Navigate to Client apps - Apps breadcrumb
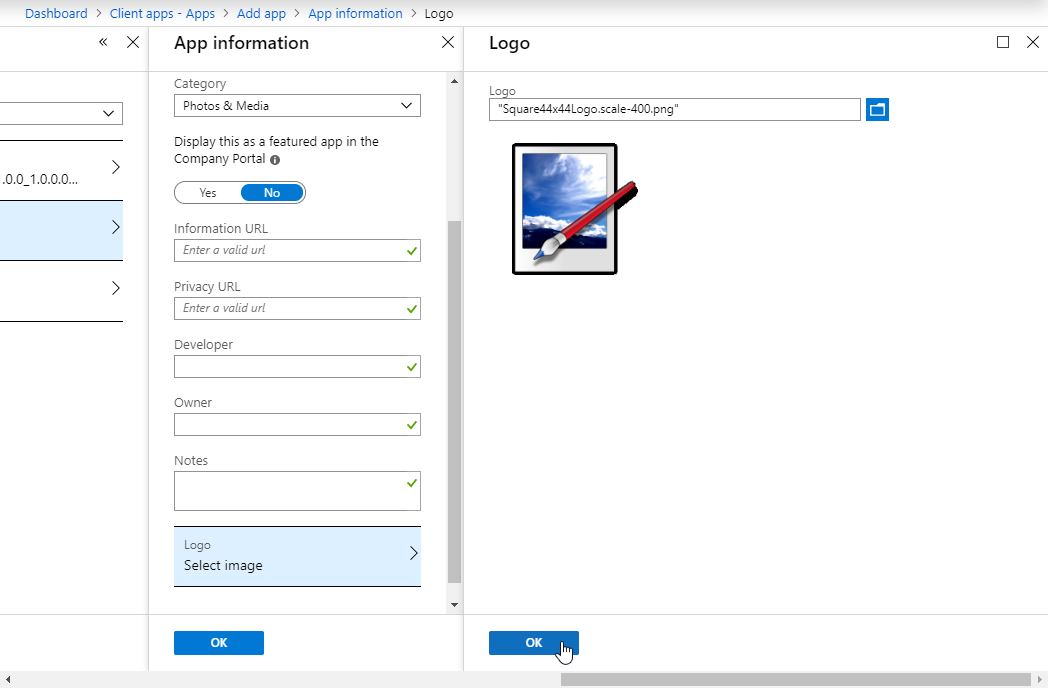This screenshot has width=1048, height=688. [x=162, y=14]
